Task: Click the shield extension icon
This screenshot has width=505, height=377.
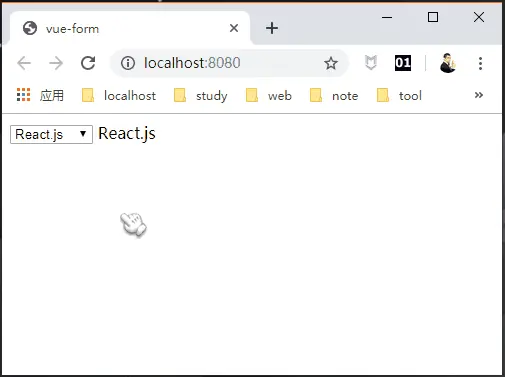Action: pos(371,63)
